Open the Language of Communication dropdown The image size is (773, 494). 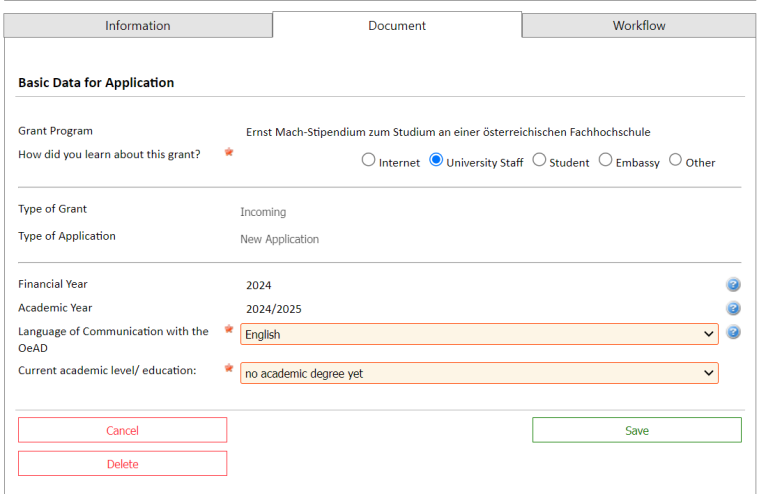pos(479,334)
